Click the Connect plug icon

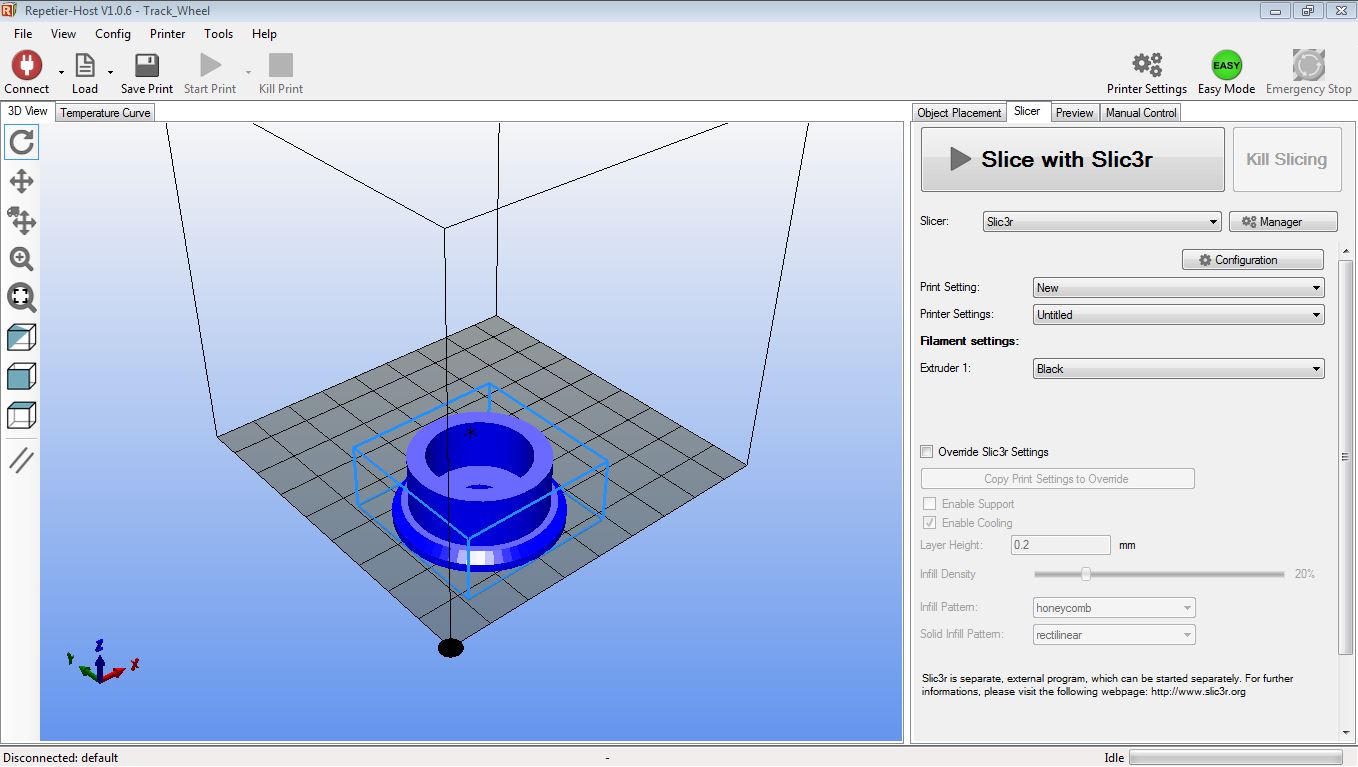tap(26, 65)
